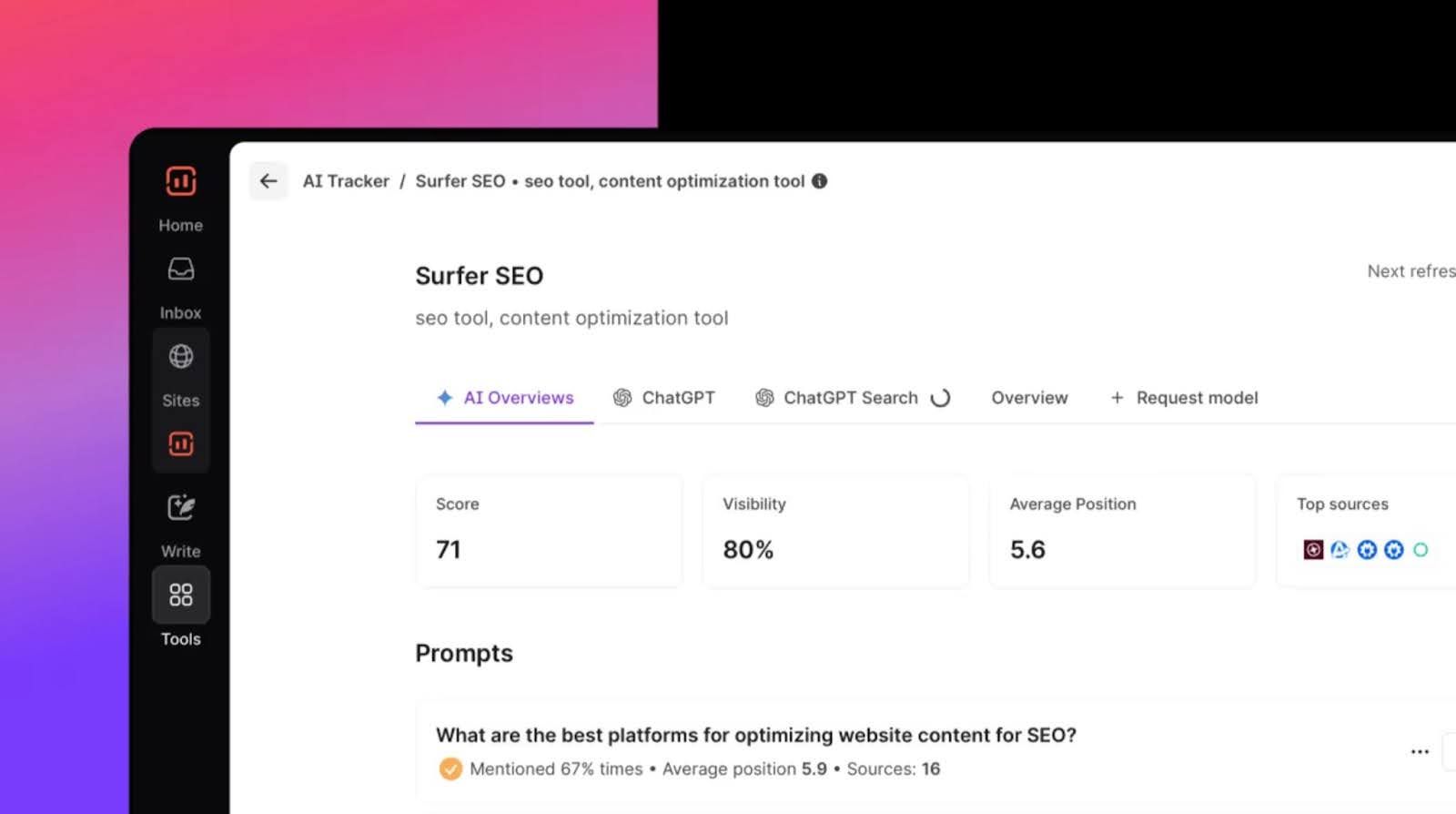Open the Sites globe icon

180,357
